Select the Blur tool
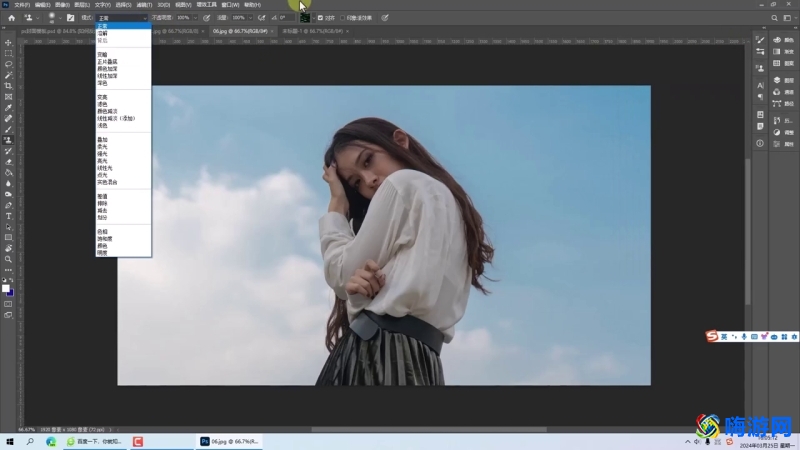The height and width of the screenshot is (450, 800). (x=8, y=183)
